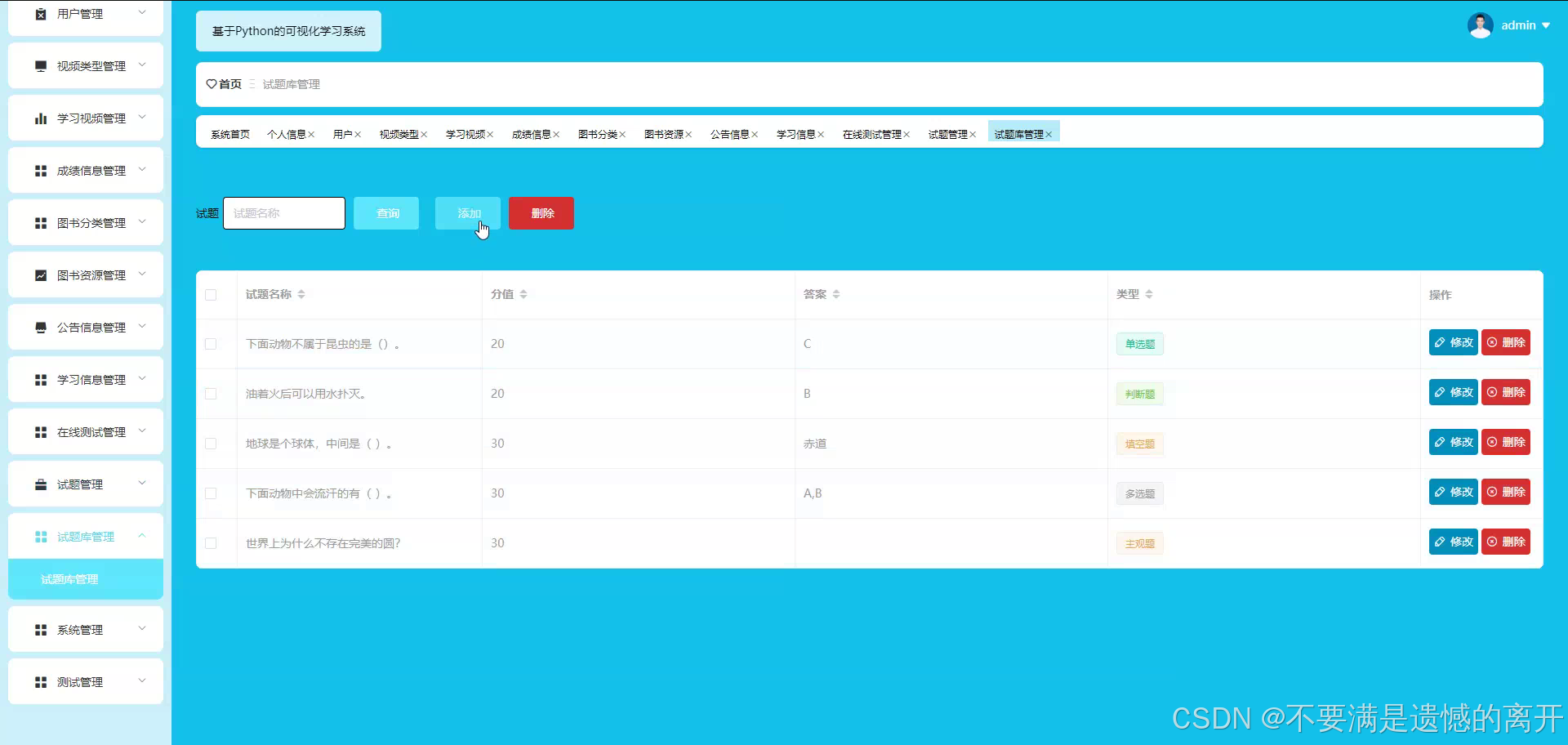Open 学习视频管理 via its chart icon
1568x745 pixels.
pyautogui.click(x=40, y=118)
